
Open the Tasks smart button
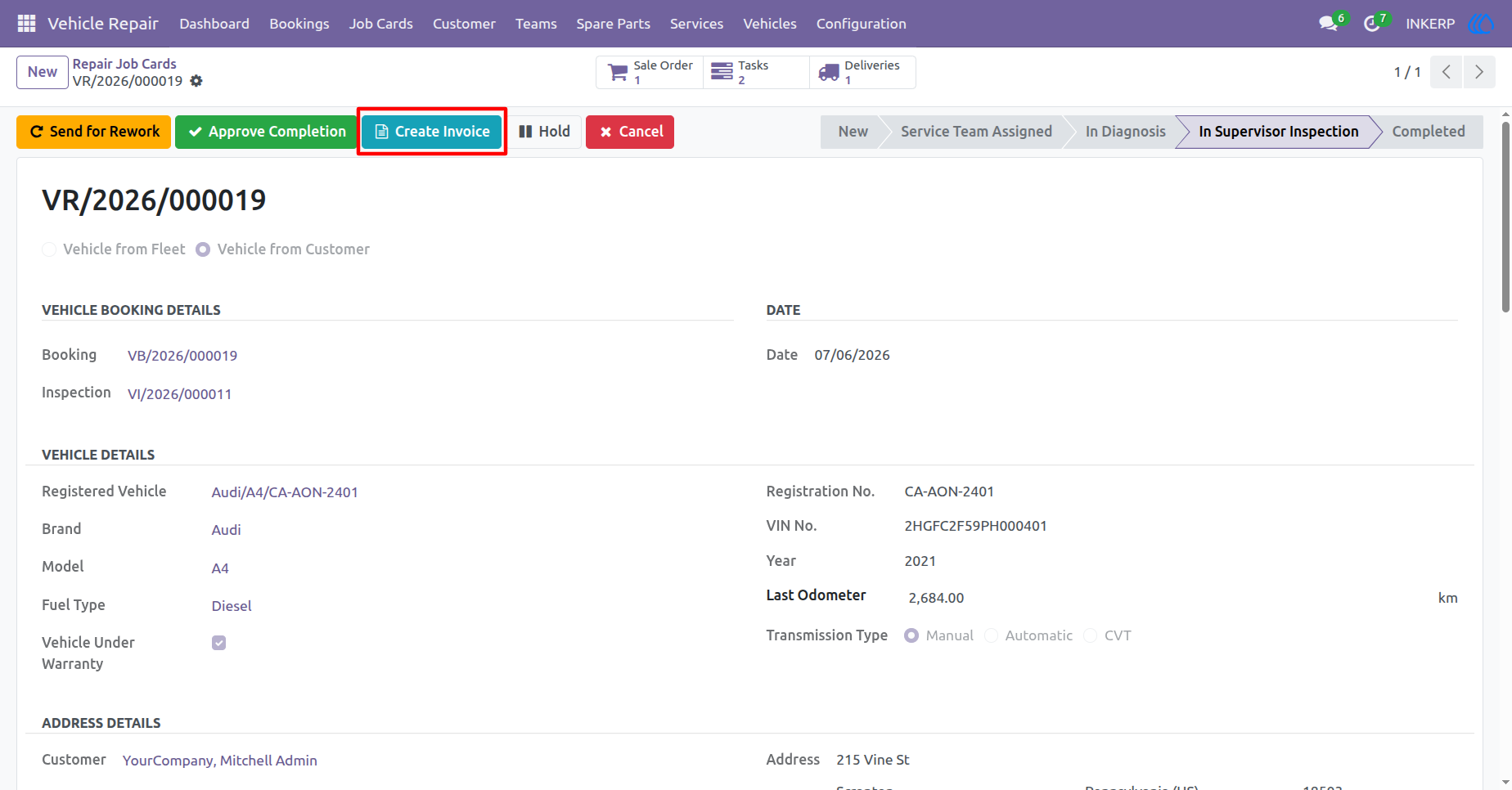coord(756,72)
